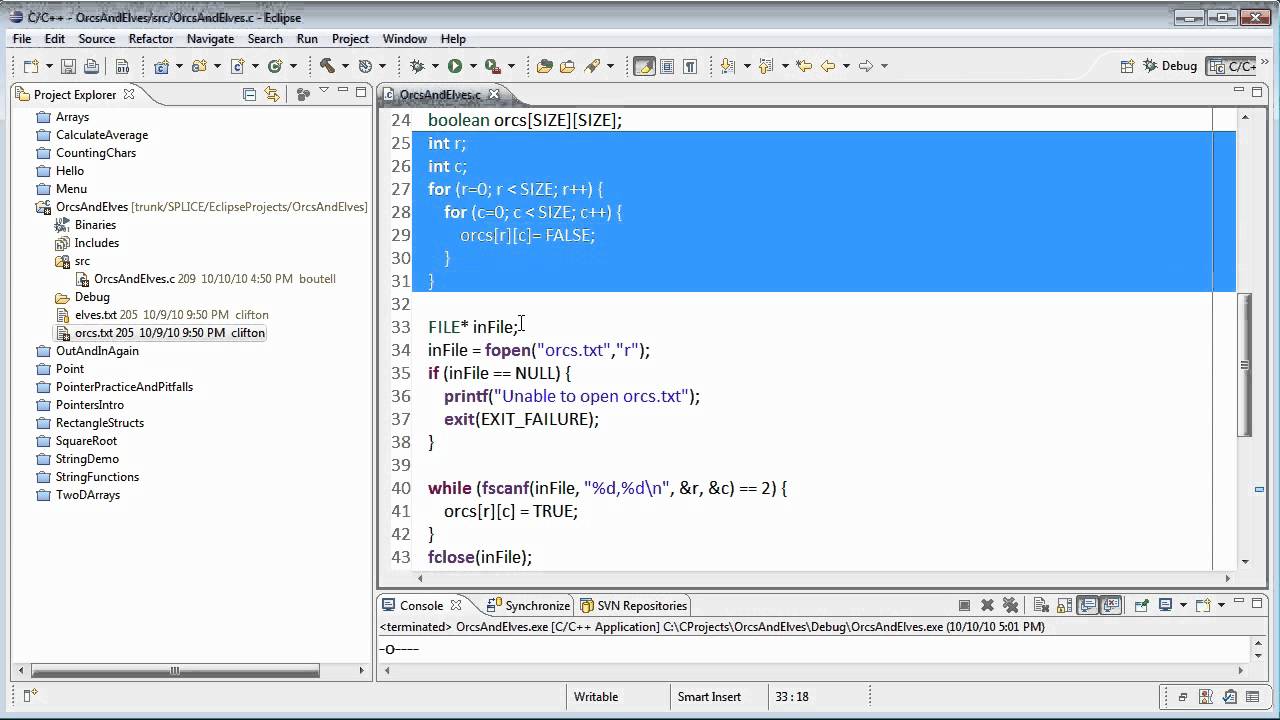Open the Project menu
This screenshot has width=1280, height=720.
point(350,39)
